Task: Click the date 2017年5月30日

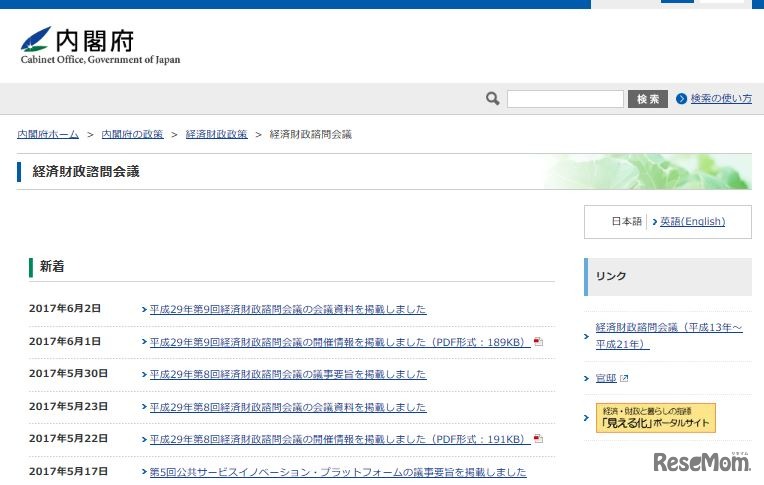Action: (68, 373)
